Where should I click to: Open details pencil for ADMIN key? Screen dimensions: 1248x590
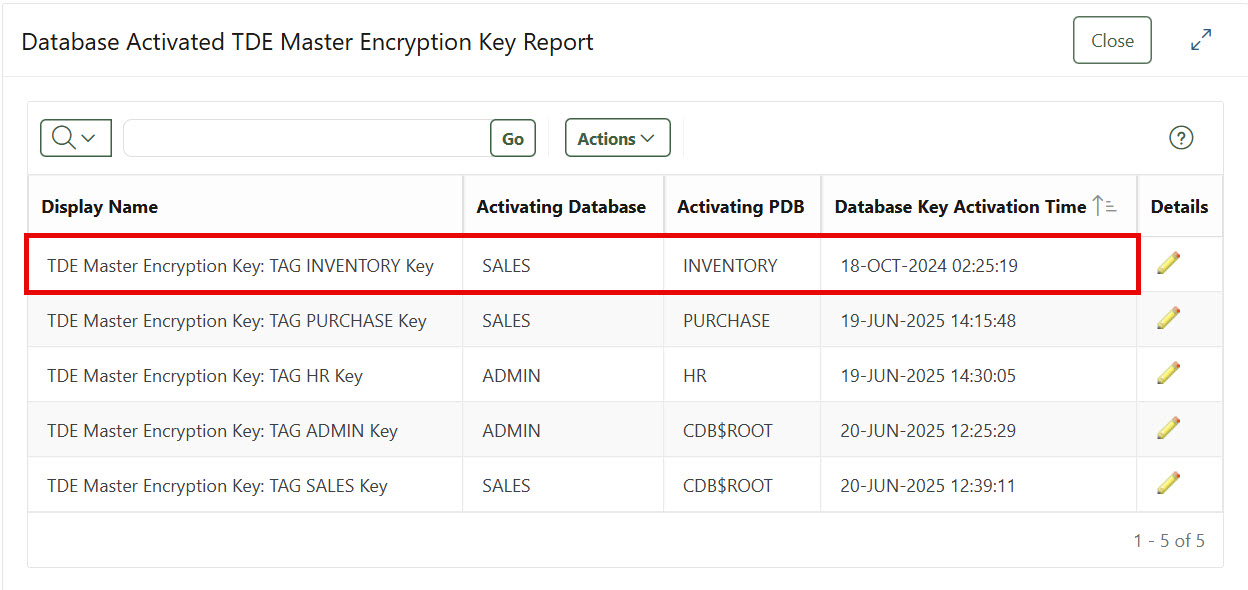(x=1169, y=428)
